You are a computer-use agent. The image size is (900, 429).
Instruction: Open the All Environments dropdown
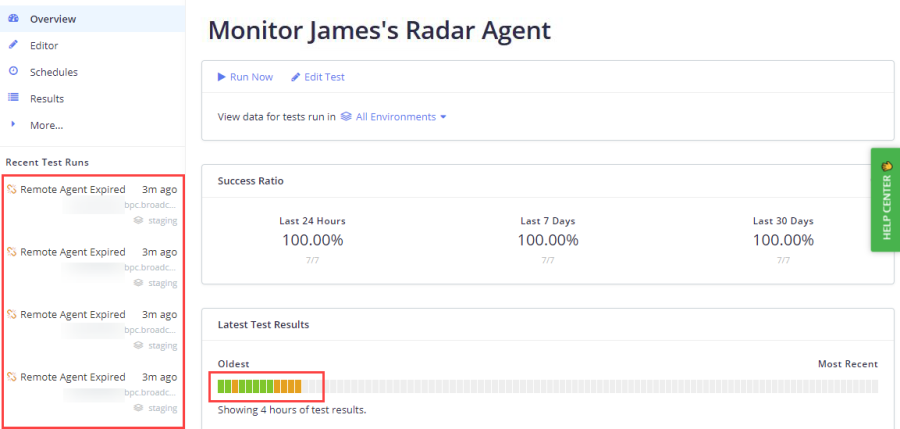point(394,117)
